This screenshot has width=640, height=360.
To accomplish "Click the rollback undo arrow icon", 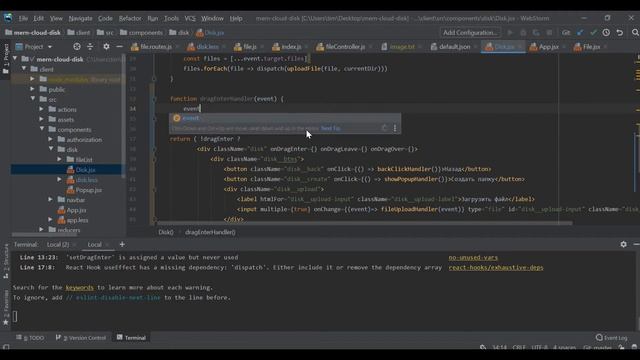I will 620,33.
